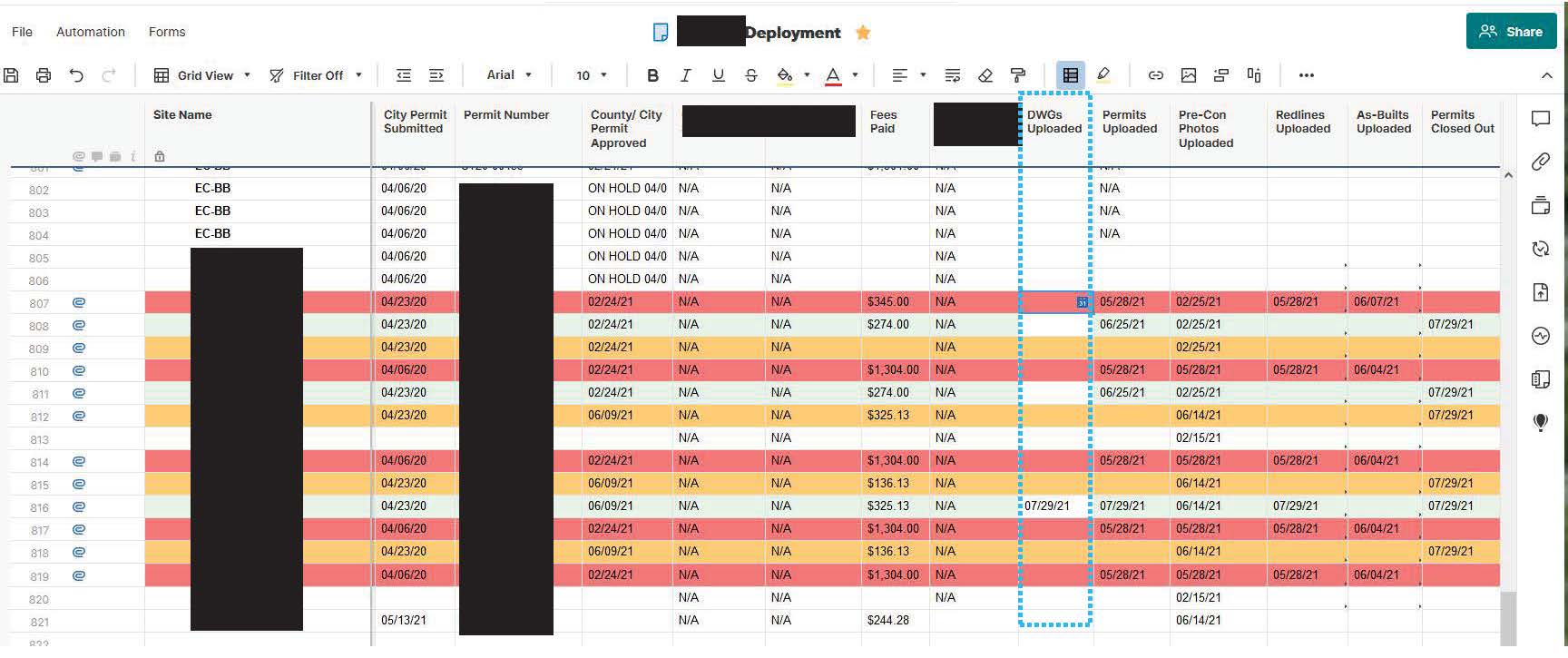Open the More options ellipsis in toolbar
Viewport: 1568px width, 658px height.
coord(1306,75)
